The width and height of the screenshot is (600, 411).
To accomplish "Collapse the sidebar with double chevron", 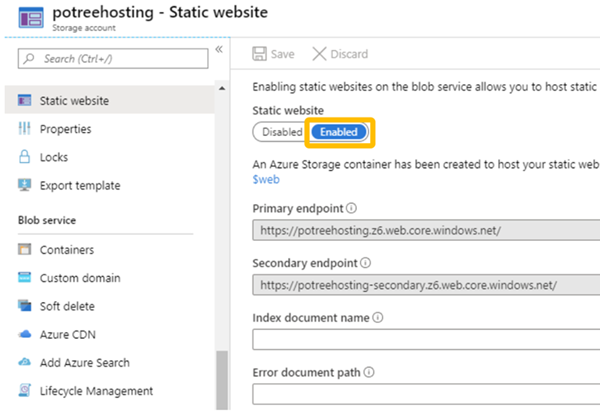I will point(219,50).
